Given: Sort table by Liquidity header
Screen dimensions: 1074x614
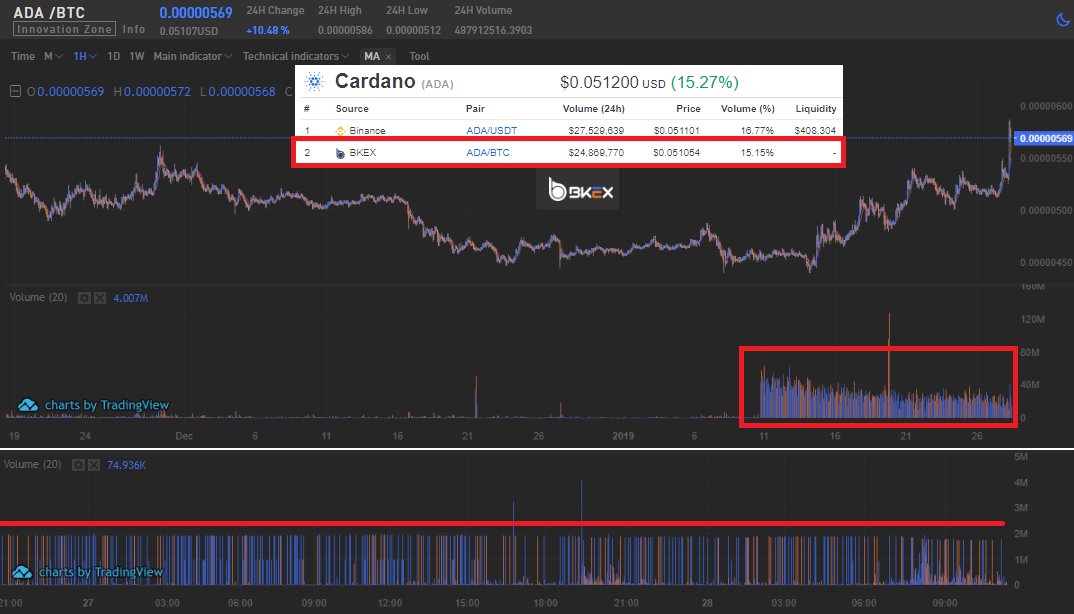Looking at the screenshot, I should coord(816,108).
